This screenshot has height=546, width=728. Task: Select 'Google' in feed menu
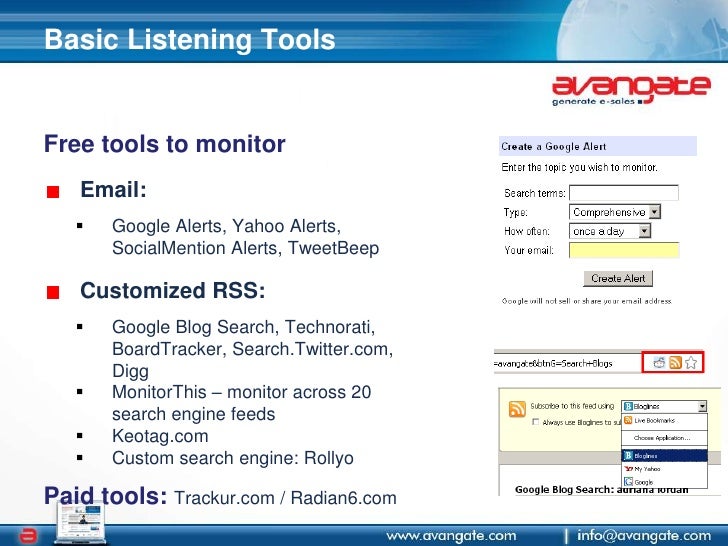(x=664, y=482)
